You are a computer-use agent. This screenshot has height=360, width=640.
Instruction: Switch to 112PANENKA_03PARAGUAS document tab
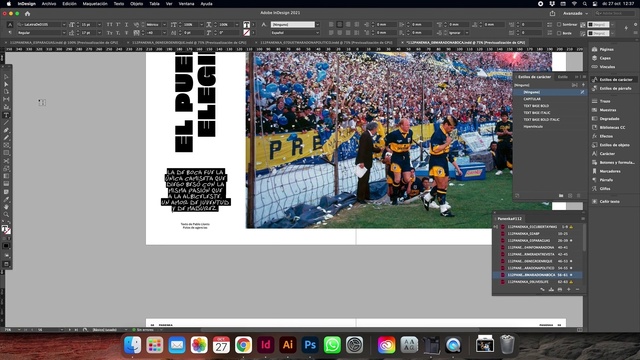pos(64,42)
